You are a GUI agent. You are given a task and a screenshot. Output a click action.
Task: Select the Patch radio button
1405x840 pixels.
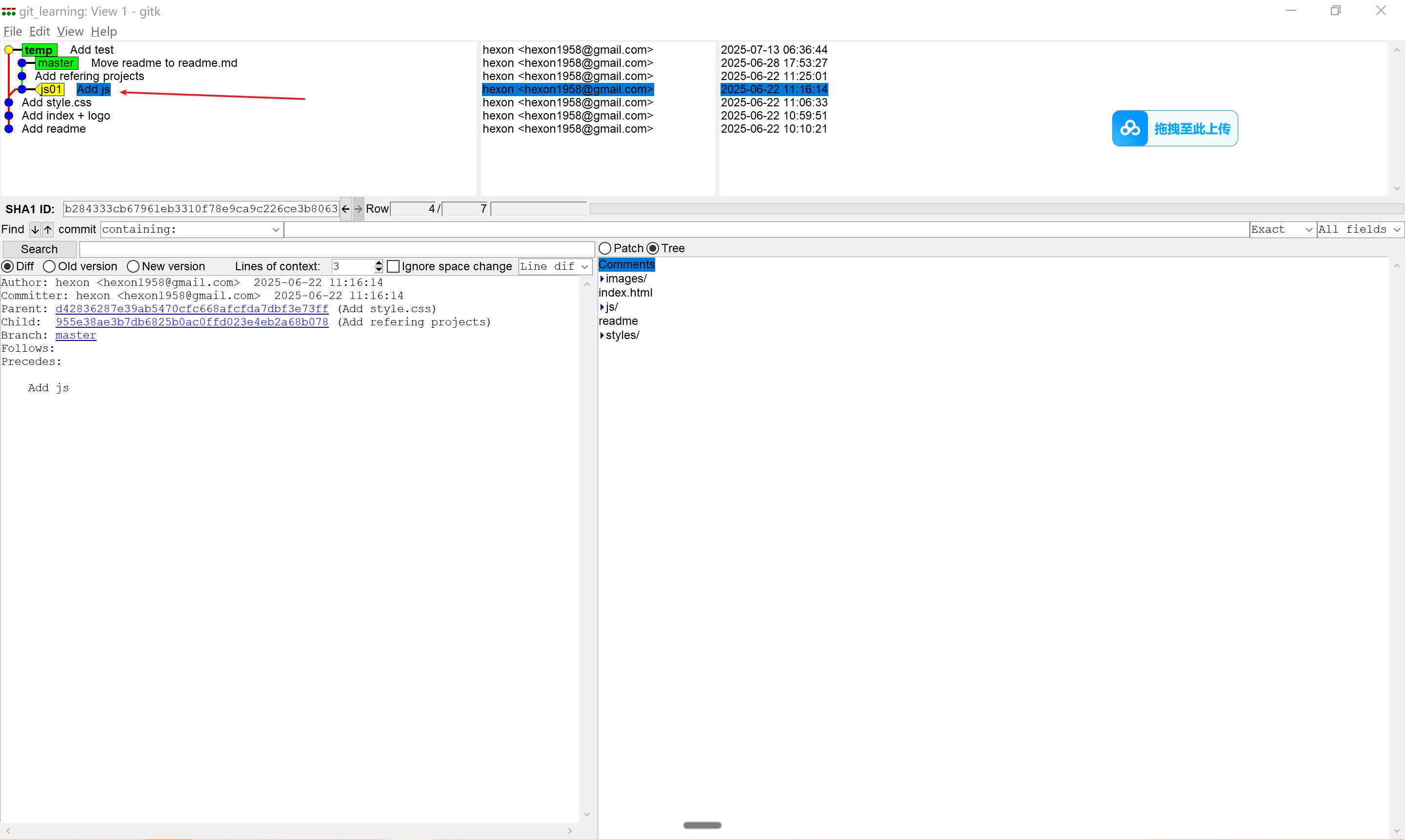tap(605, 248)
